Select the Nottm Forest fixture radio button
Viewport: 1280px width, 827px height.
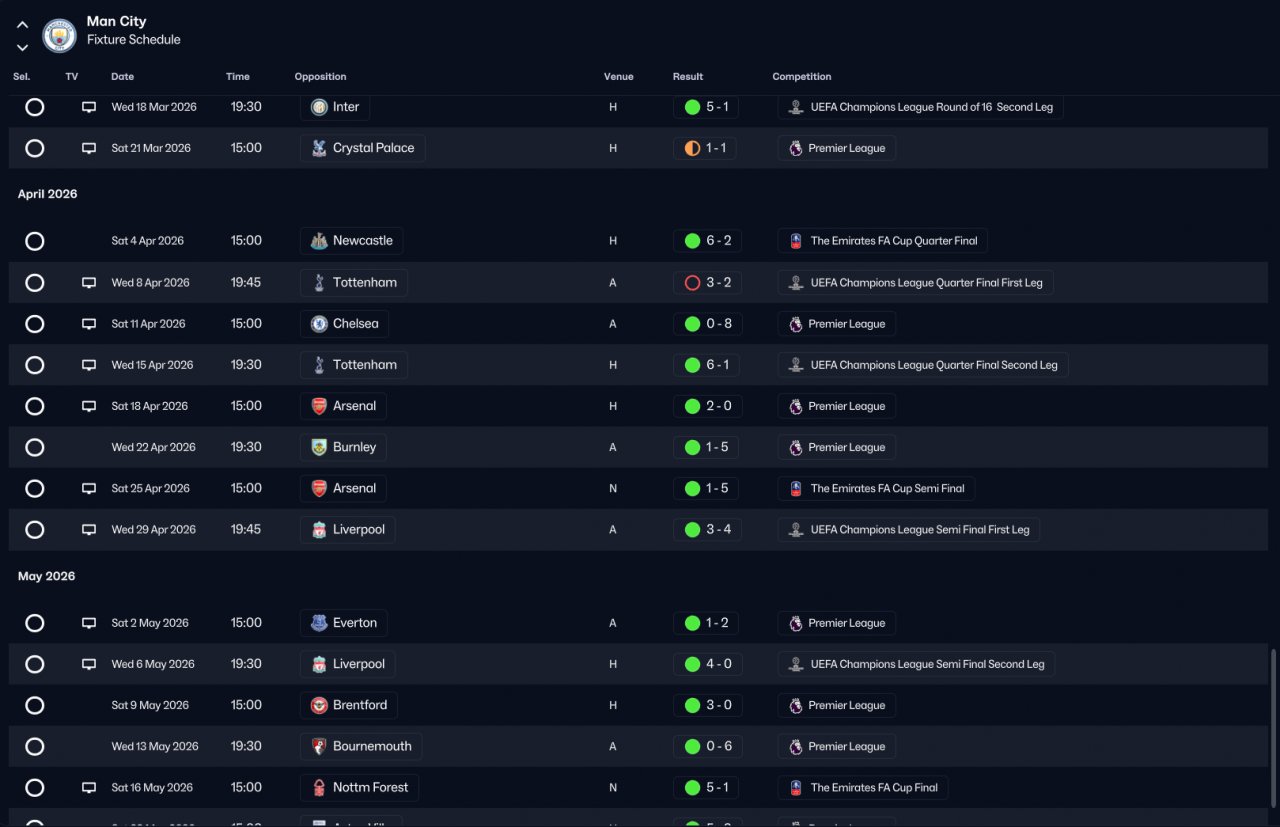click(35, 788)
